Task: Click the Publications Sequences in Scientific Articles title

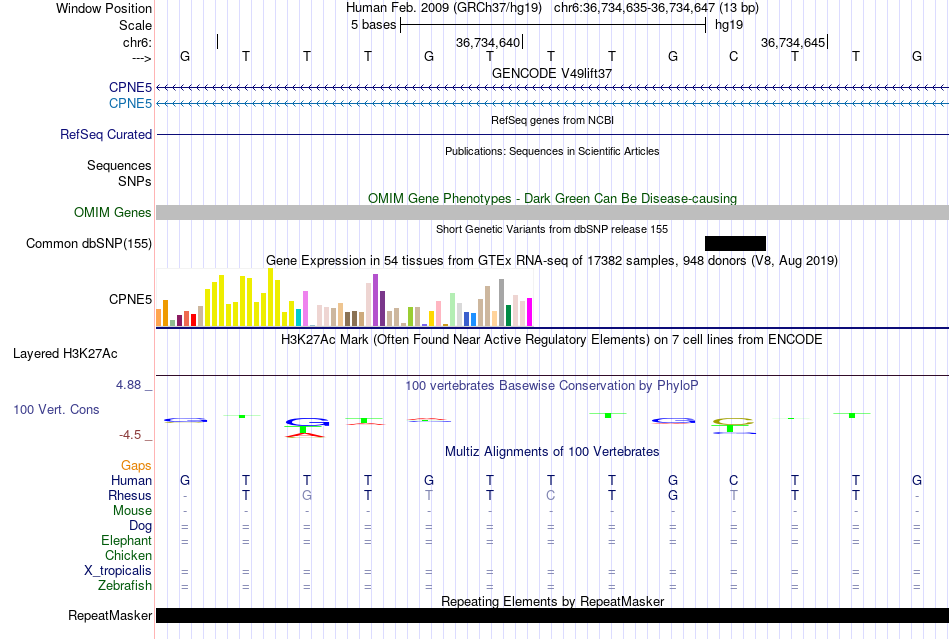Action: coord(552,151)
